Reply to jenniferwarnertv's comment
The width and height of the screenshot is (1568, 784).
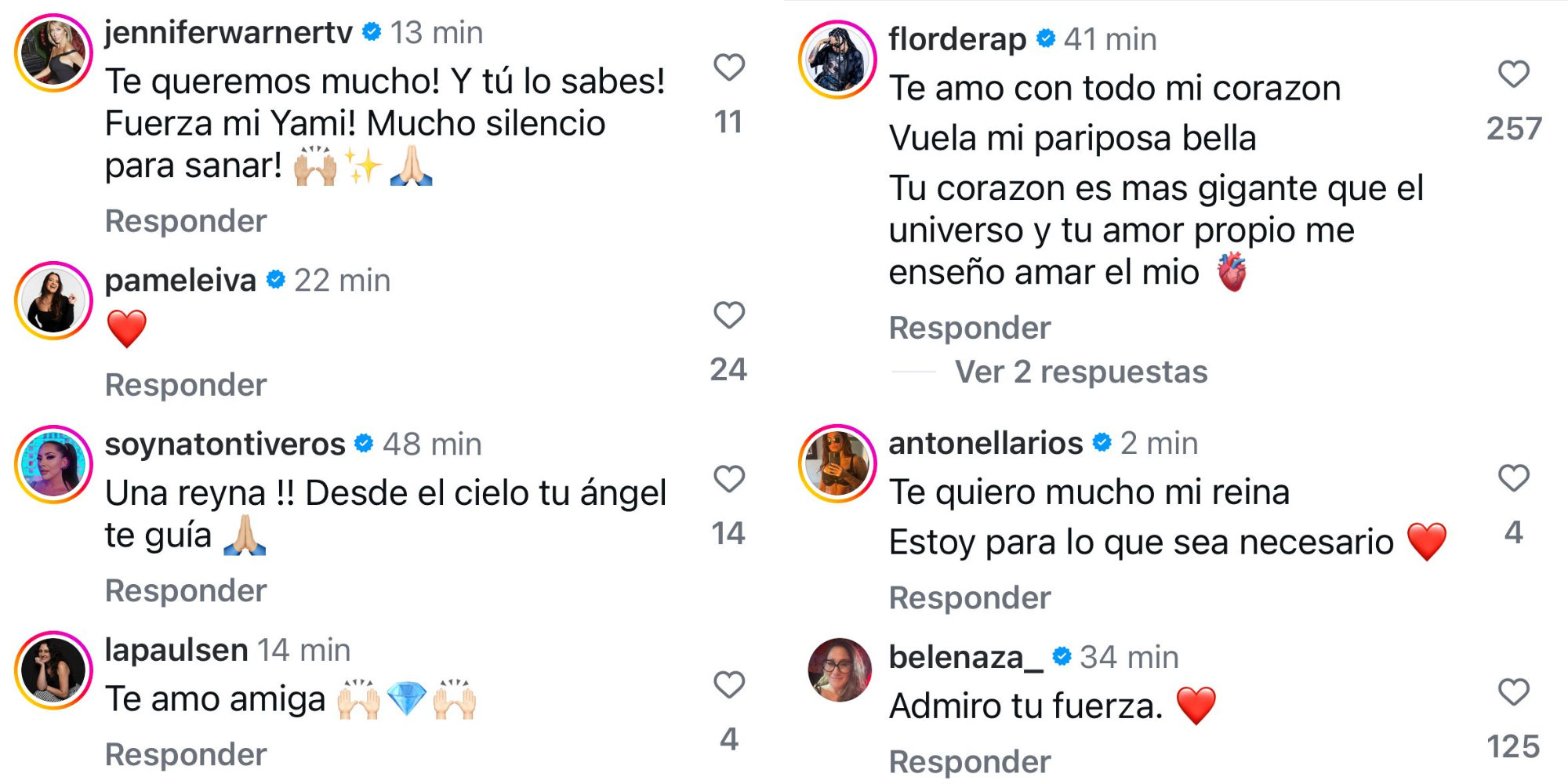pyautogui.click(x=186, y=221)
